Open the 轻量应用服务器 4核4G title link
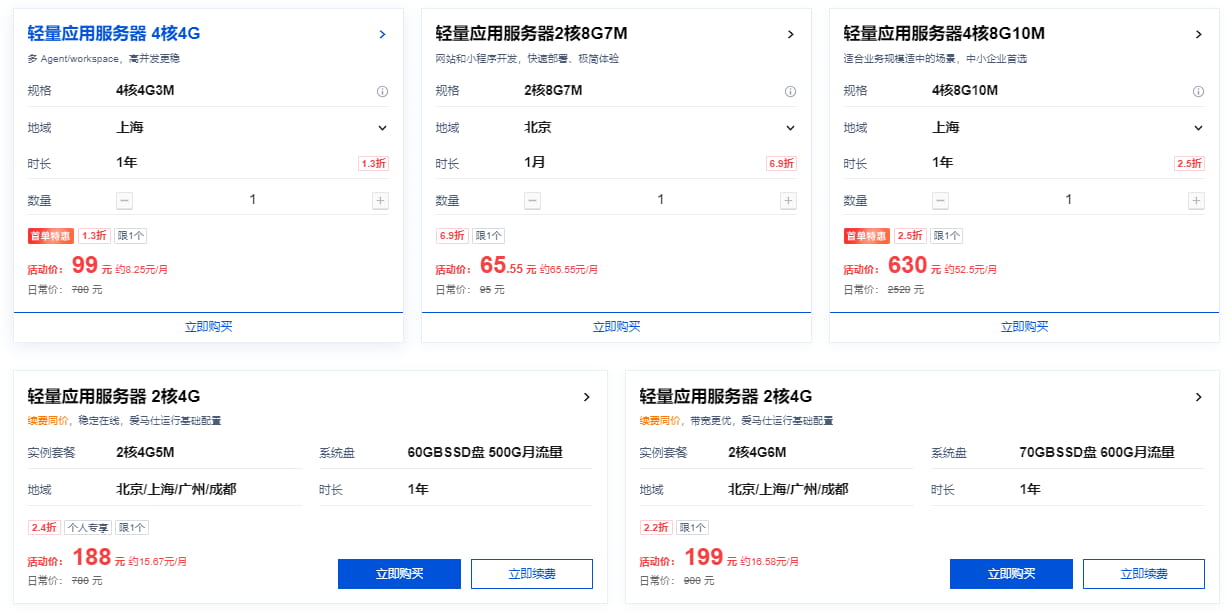Image resolution: width=1231 pixels, height=616 pixels. pyautogui.click(x=114, y=34)
